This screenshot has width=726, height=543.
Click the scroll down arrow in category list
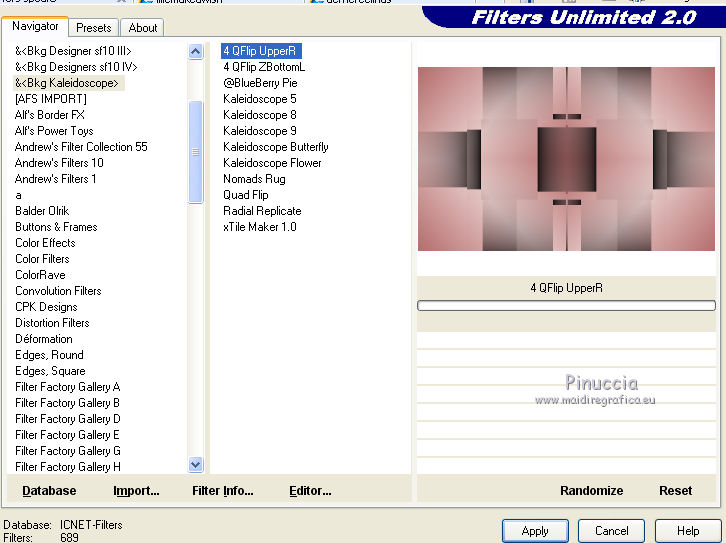click(x=195, y=464)
